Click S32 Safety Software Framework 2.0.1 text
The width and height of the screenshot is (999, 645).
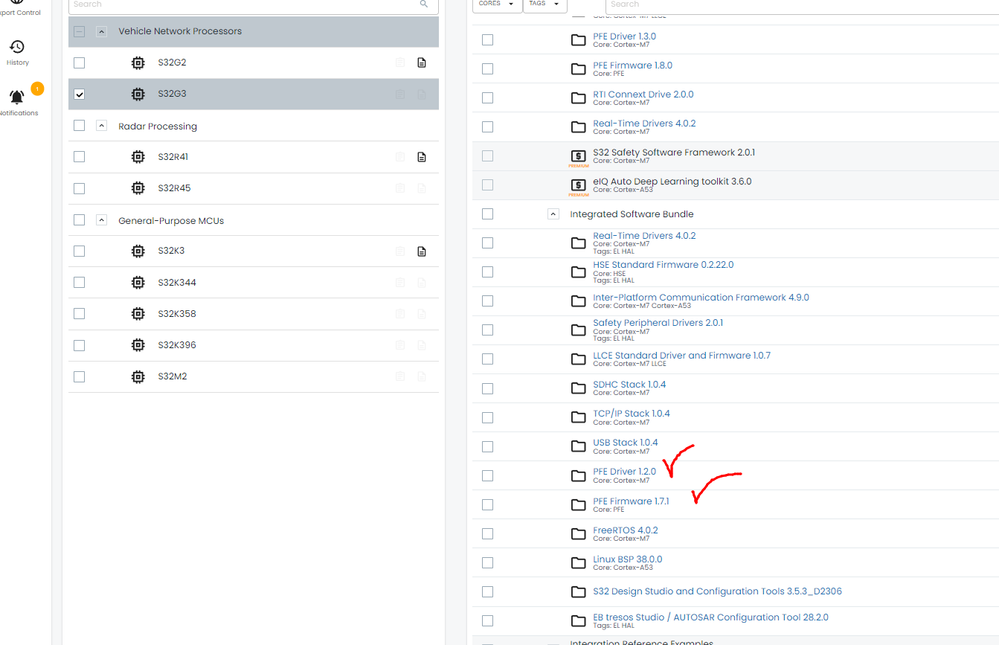click(673, 152)
